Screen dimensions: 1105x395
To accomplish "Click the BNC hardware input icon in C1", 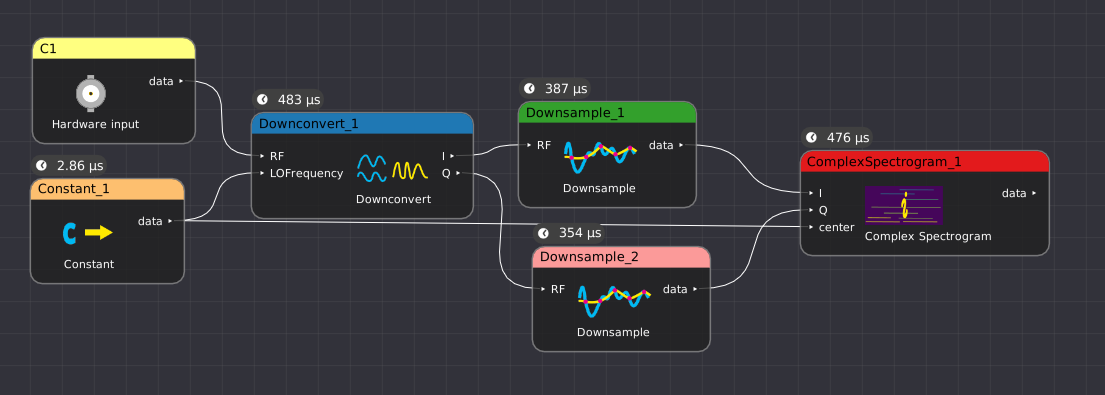I will point(91,93).
